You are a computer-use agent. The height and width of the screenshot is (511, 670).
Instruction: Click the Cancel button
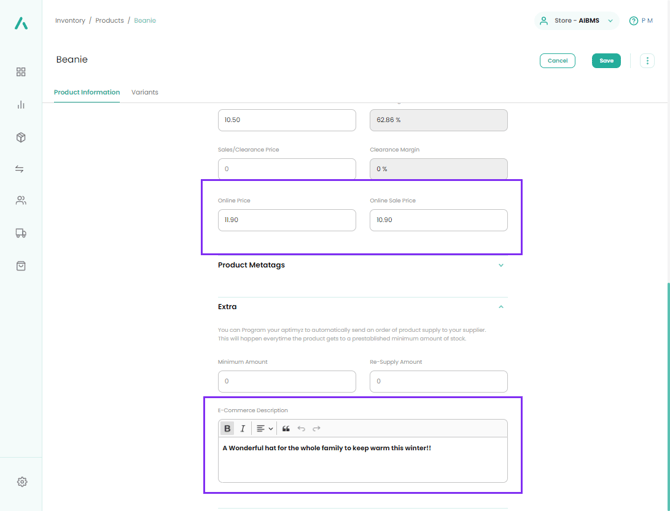[557, 61]
